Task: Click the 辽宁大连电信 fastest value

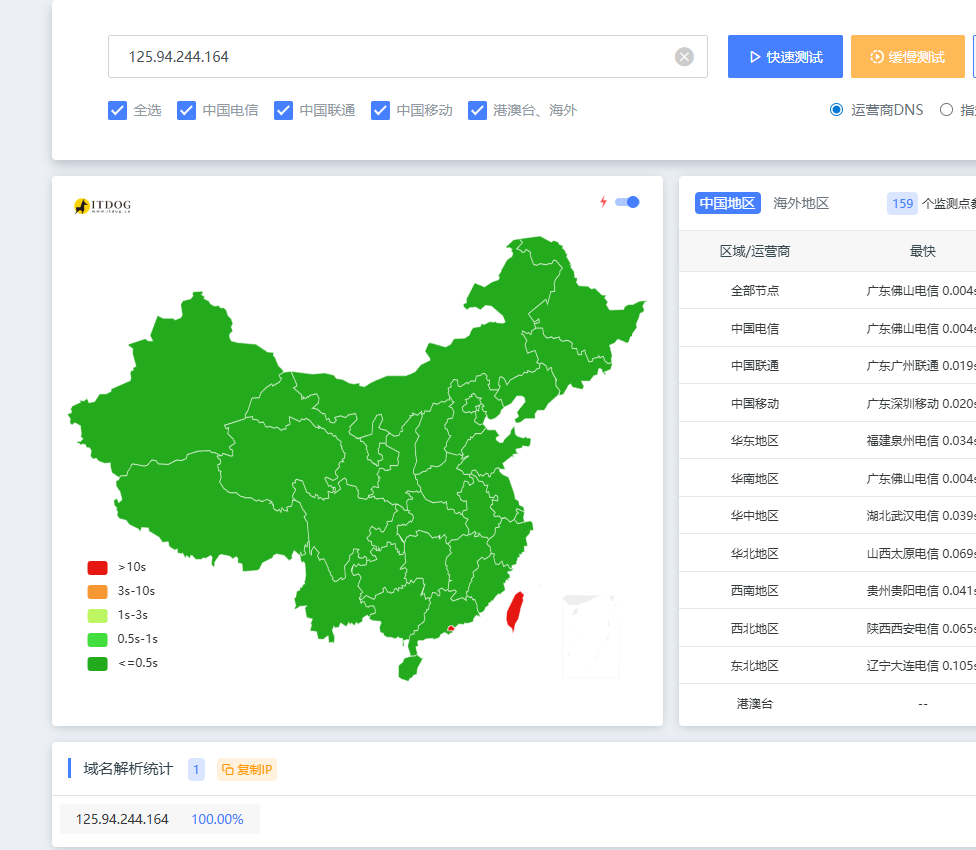Action: pyautogui.click(x=921, y=665)
